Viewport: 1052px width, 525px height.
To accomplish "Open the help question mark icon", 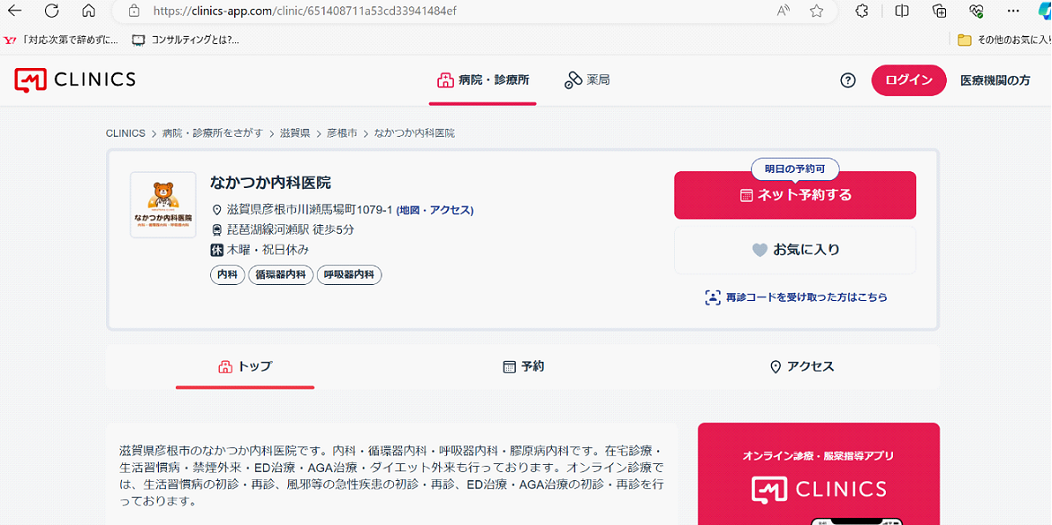I will (x=848, y=80).
